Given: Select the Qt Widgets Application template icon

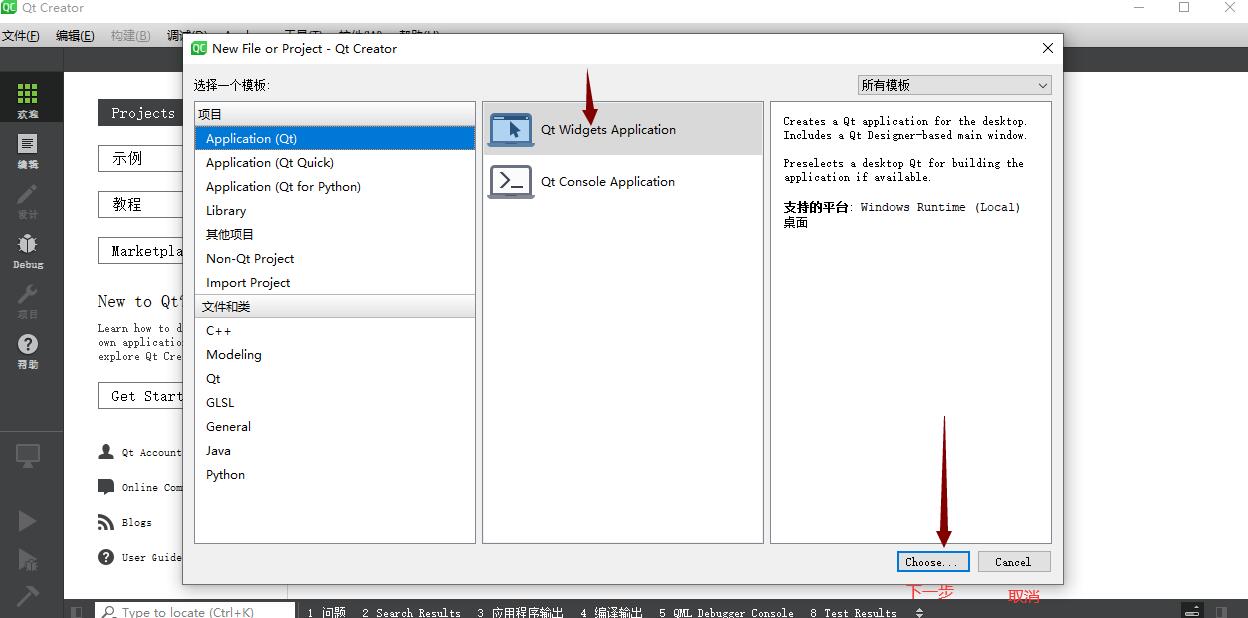Looking at the screenshot, I should [510, 130].
